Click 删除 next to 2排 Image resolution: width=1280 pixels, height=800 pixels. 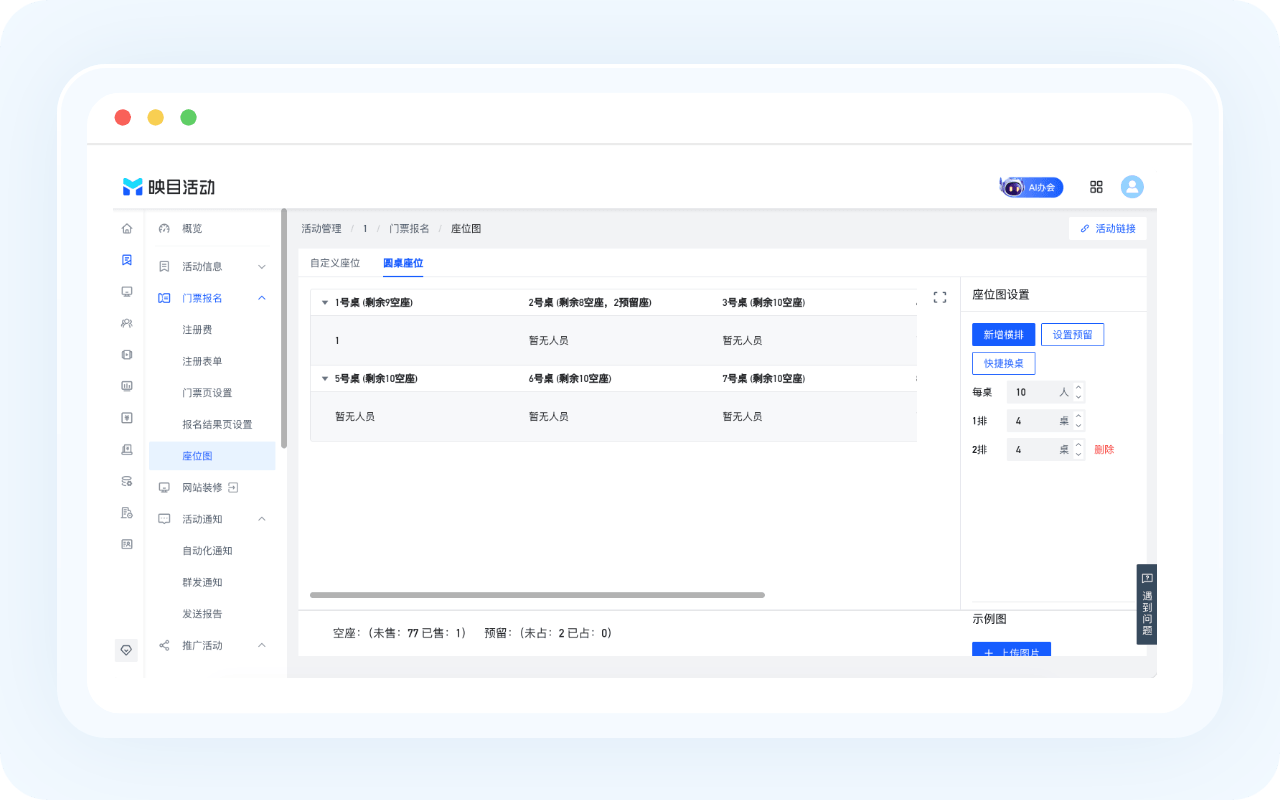click(x=1104, y=450)
